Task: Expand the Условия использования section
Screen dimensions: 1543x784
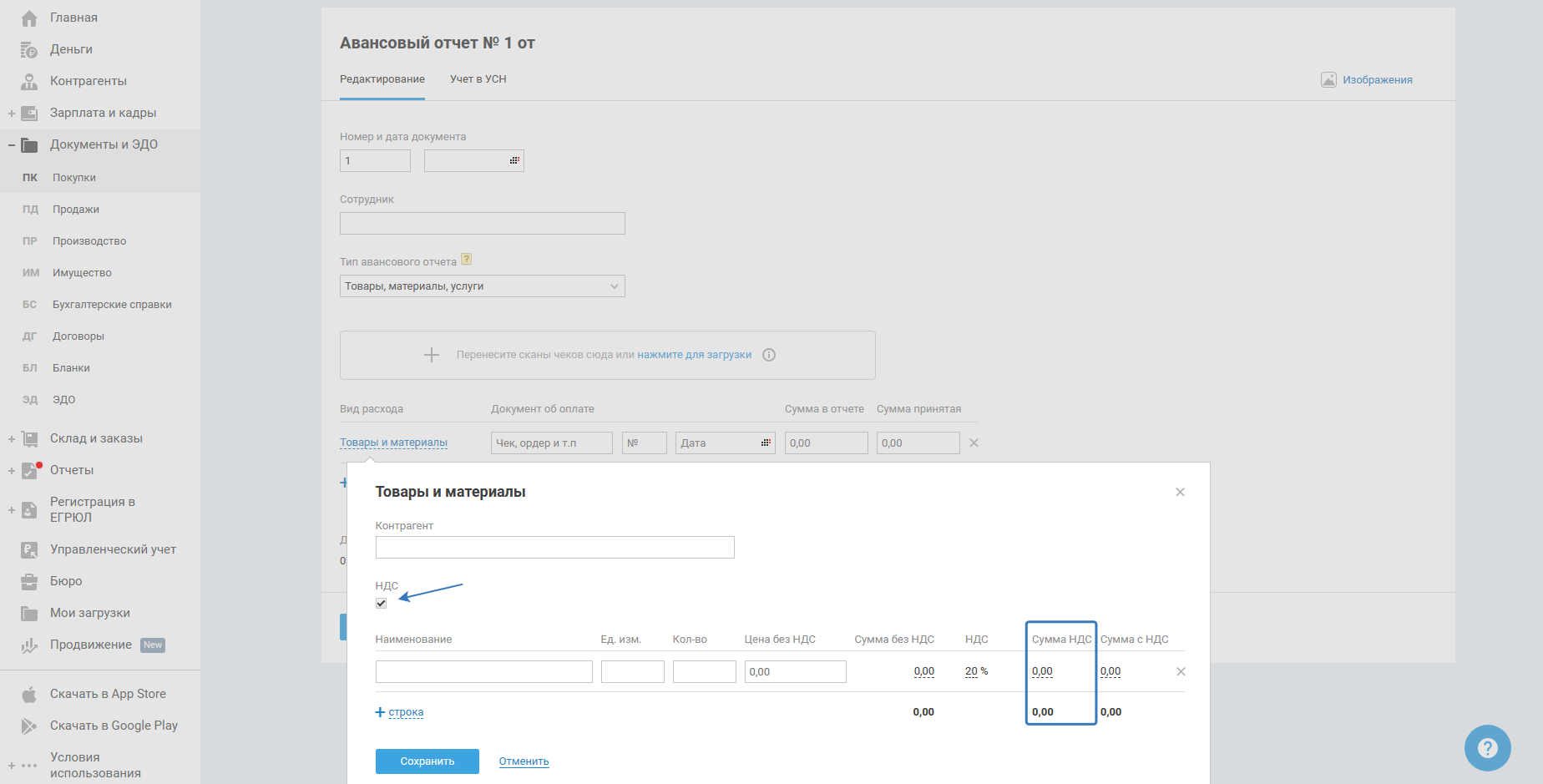Action: point(12,766)
